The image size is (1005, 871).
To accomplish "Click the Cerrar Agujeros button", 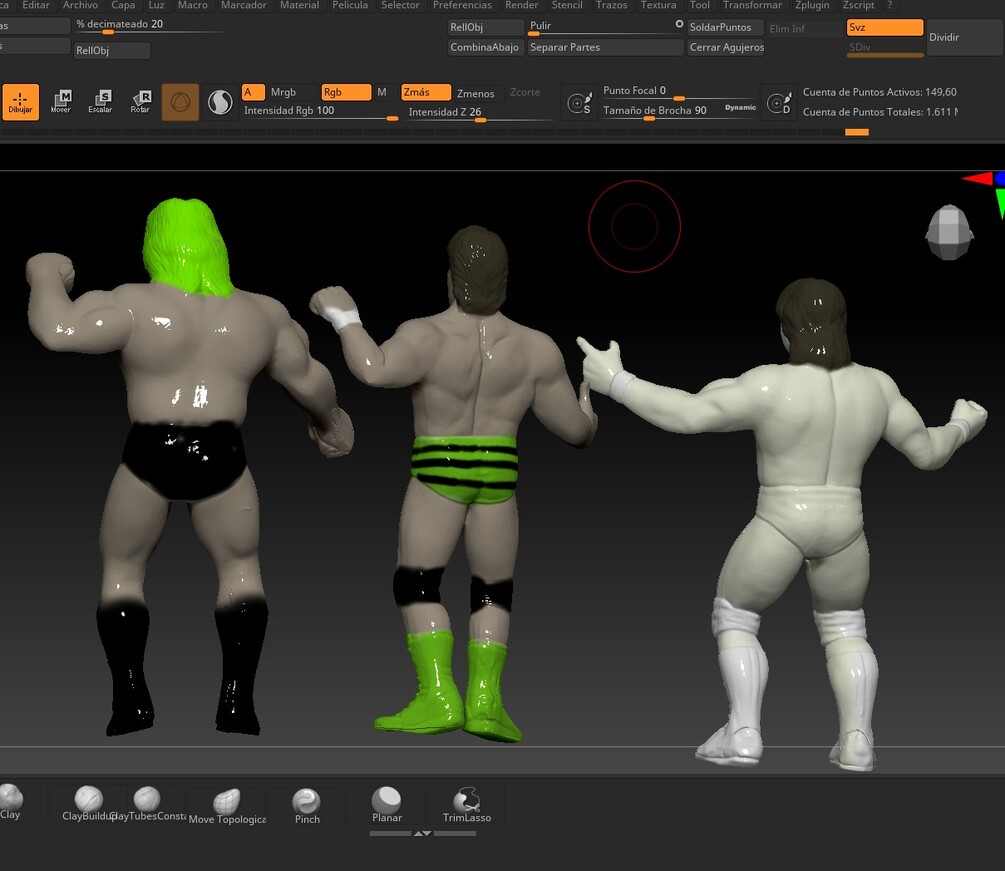I will point(726,47).
